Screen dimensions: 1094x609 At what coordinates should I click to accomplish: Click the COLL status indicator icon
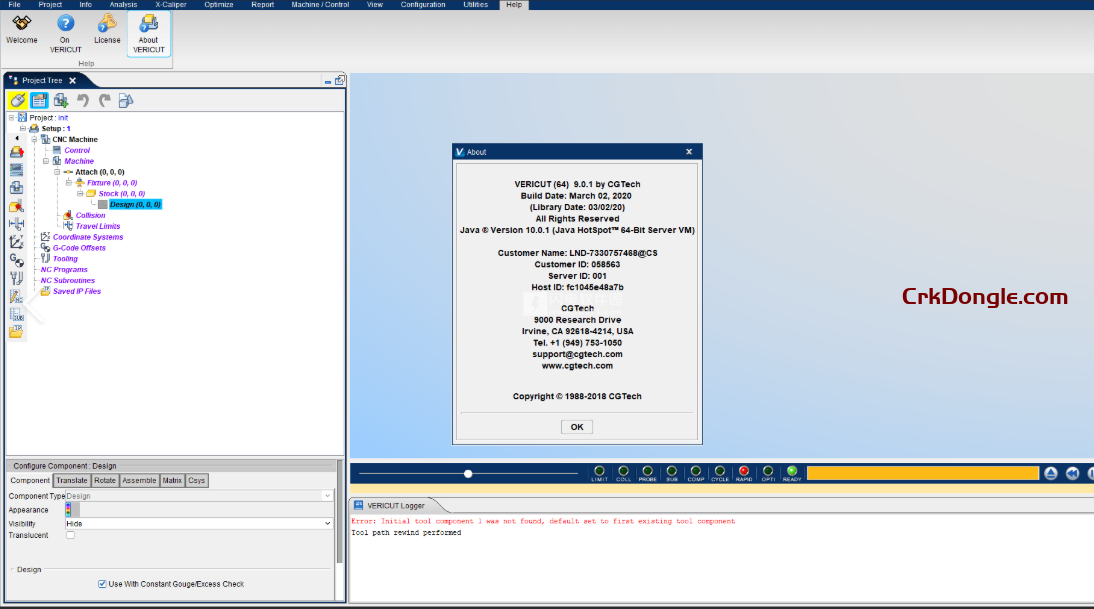623,471
